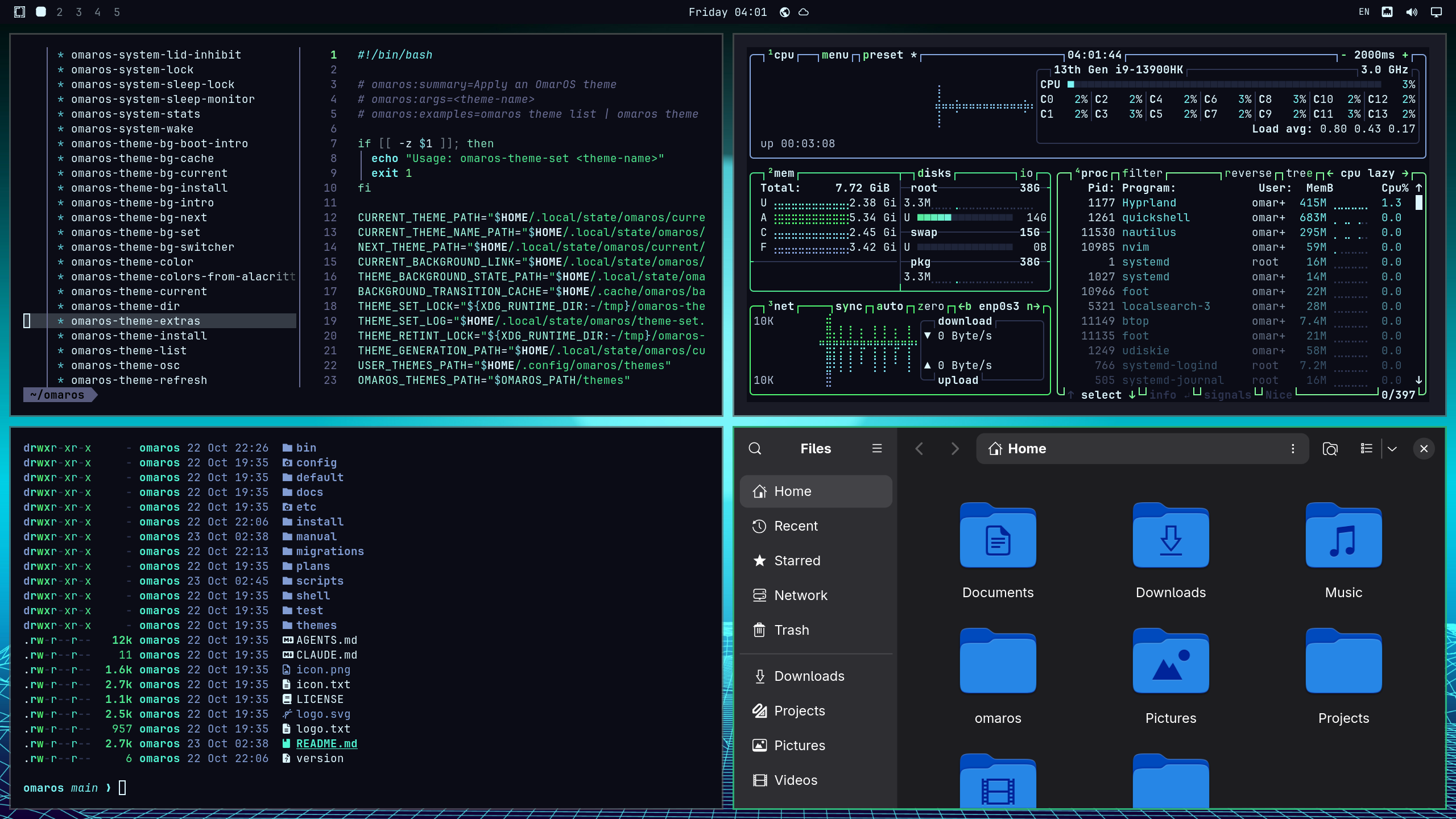Click network globe icon in top bar
This screenshot has width=1456, height=819.
pos(784,12)
